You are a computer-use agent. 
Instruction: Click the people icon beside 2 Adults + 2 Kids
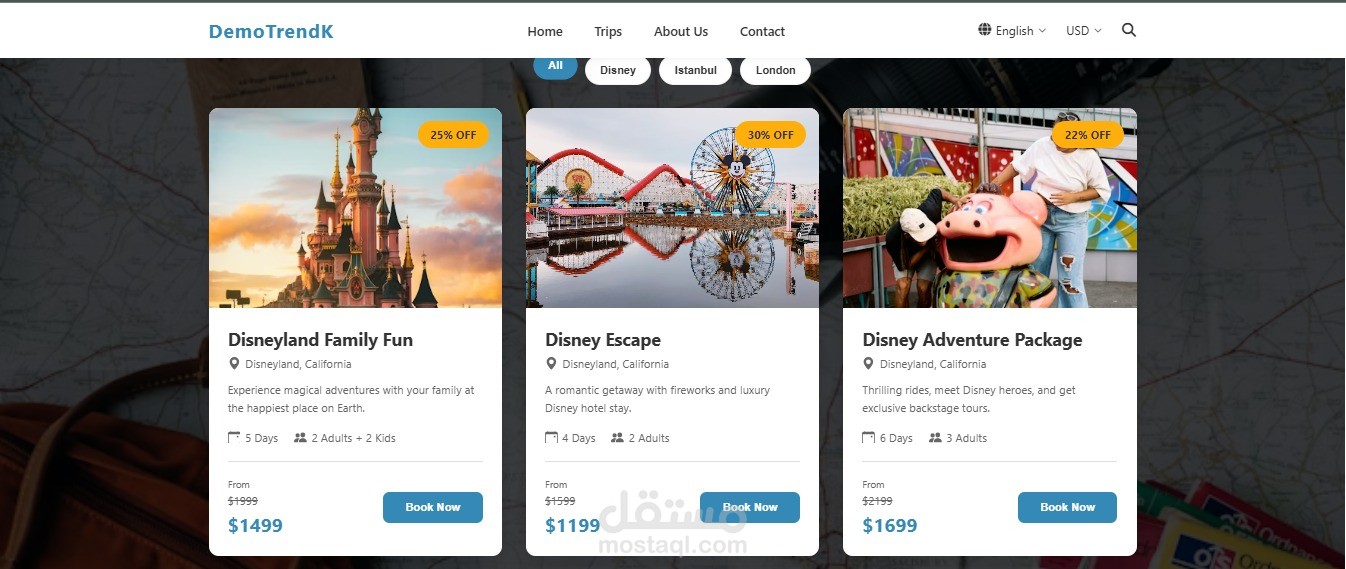coord(300,438)
